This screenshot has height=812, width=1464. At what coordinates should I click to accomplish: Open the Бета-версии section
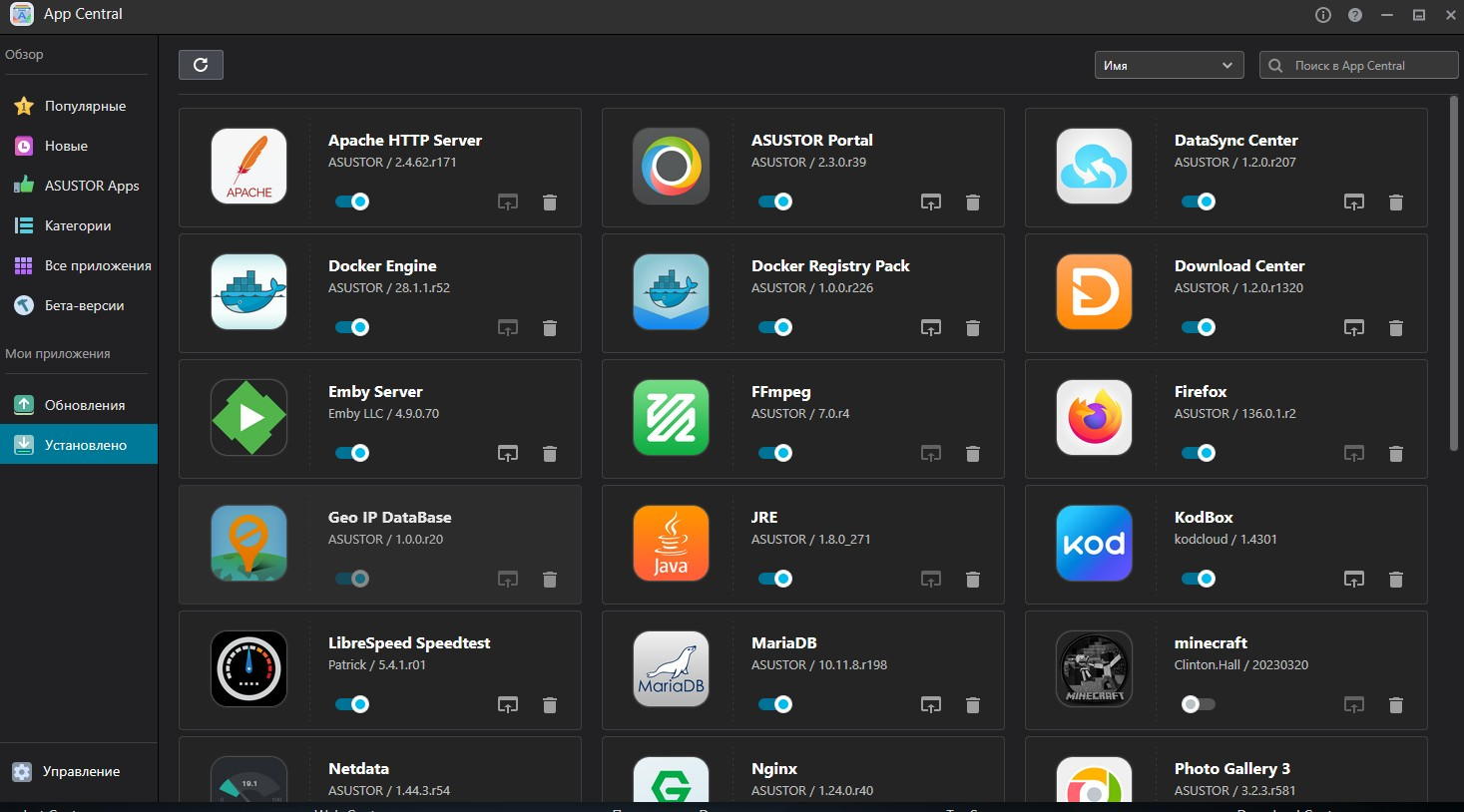[79, 305]
